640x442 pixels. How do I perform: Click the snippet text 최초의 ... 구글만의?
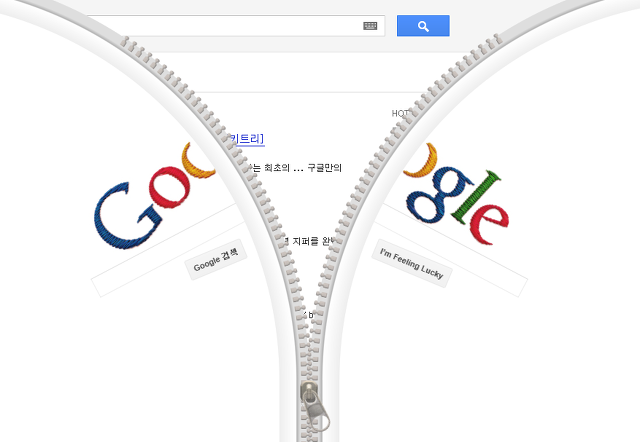[303, 168]
